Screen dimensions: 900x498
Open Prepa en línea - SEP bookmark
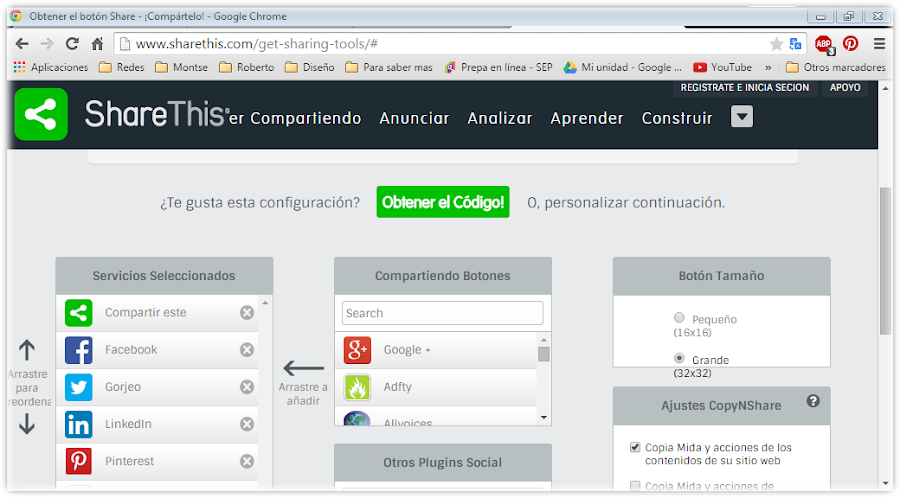pos(499,68)
